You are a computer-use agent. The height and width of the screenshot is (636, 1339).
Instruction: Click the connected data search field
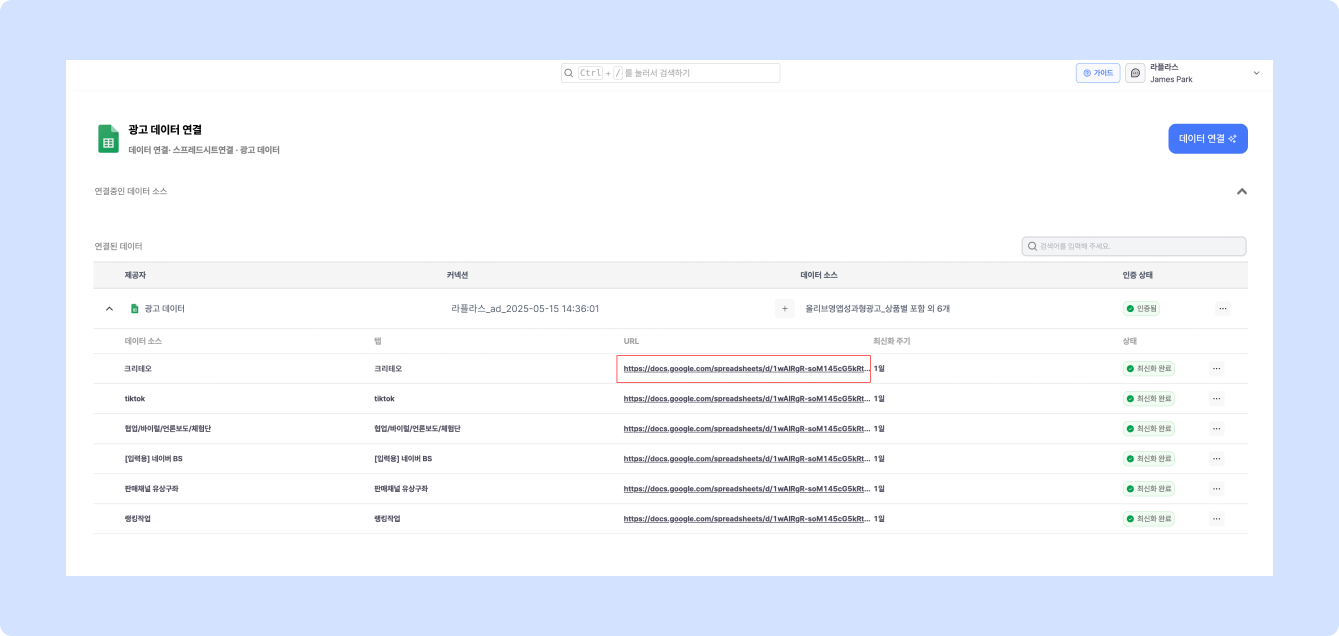[x=1134, y=246]
